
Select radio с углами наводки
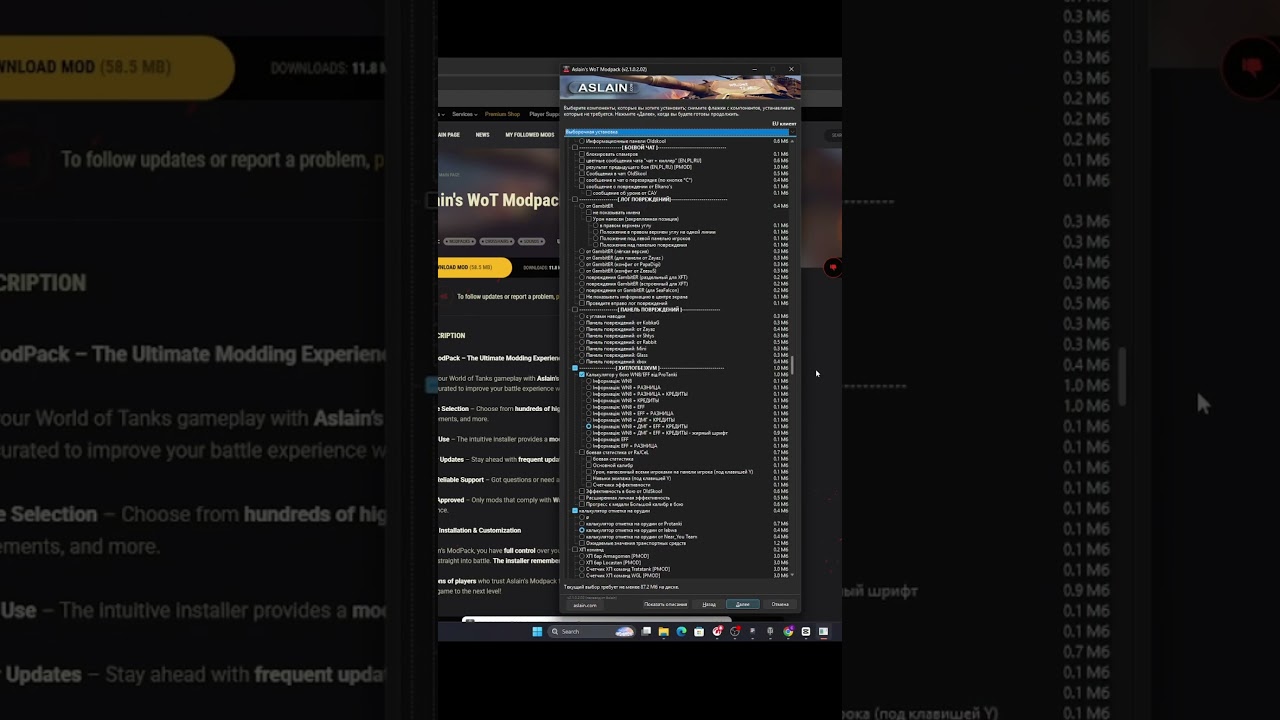point(582,316)
